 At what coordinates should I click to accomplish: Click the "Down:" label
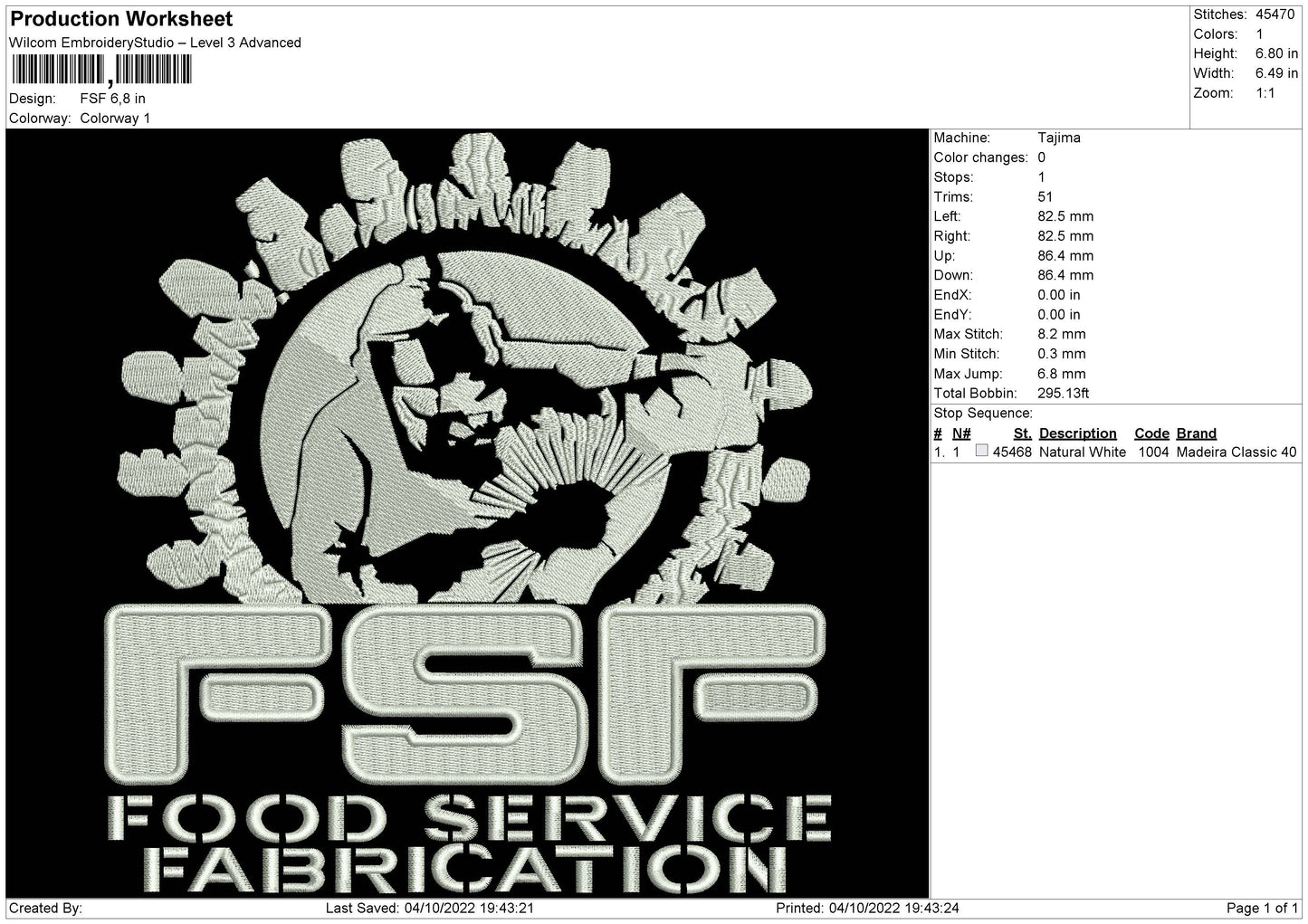[953, 275]
